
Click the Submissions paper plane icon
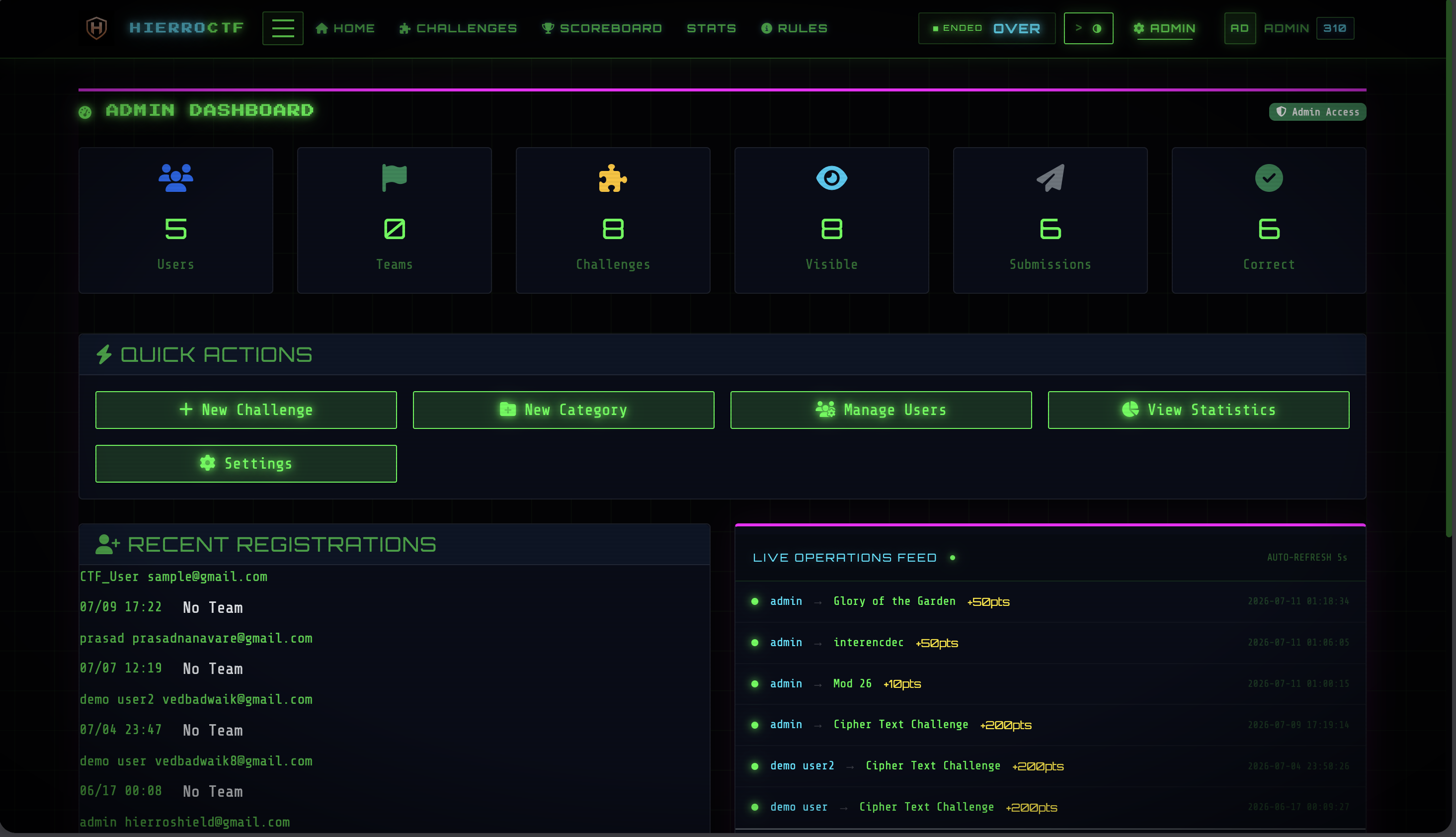pos(1051,178)
